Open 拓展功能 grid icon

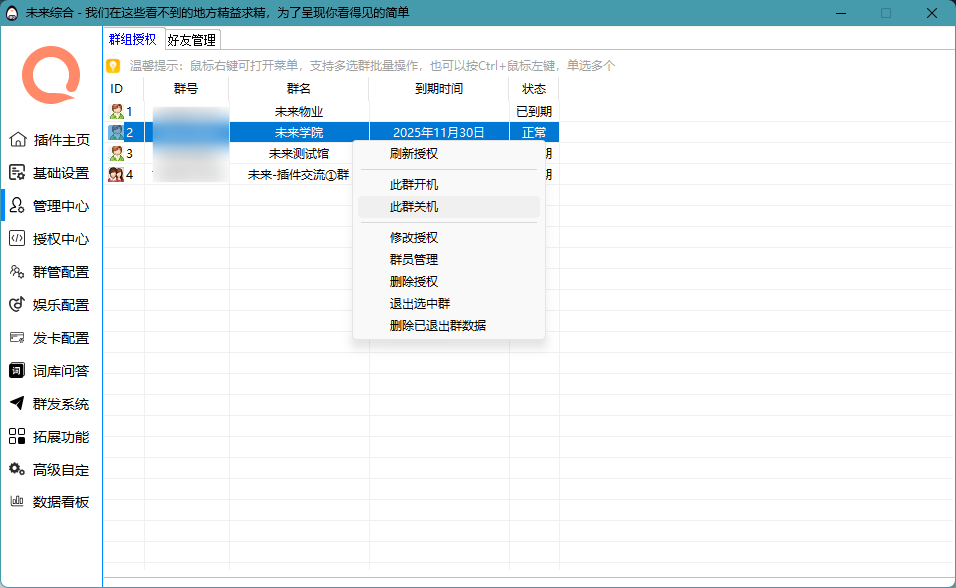click(x=17, y=437)
